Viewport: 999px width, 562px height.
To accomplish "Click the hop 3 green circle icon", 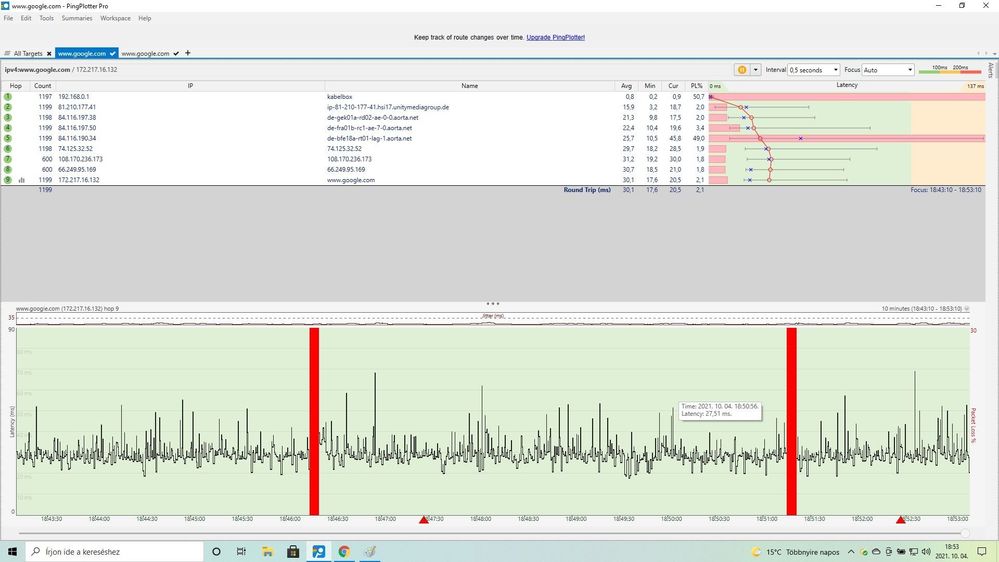I will 8,117.
